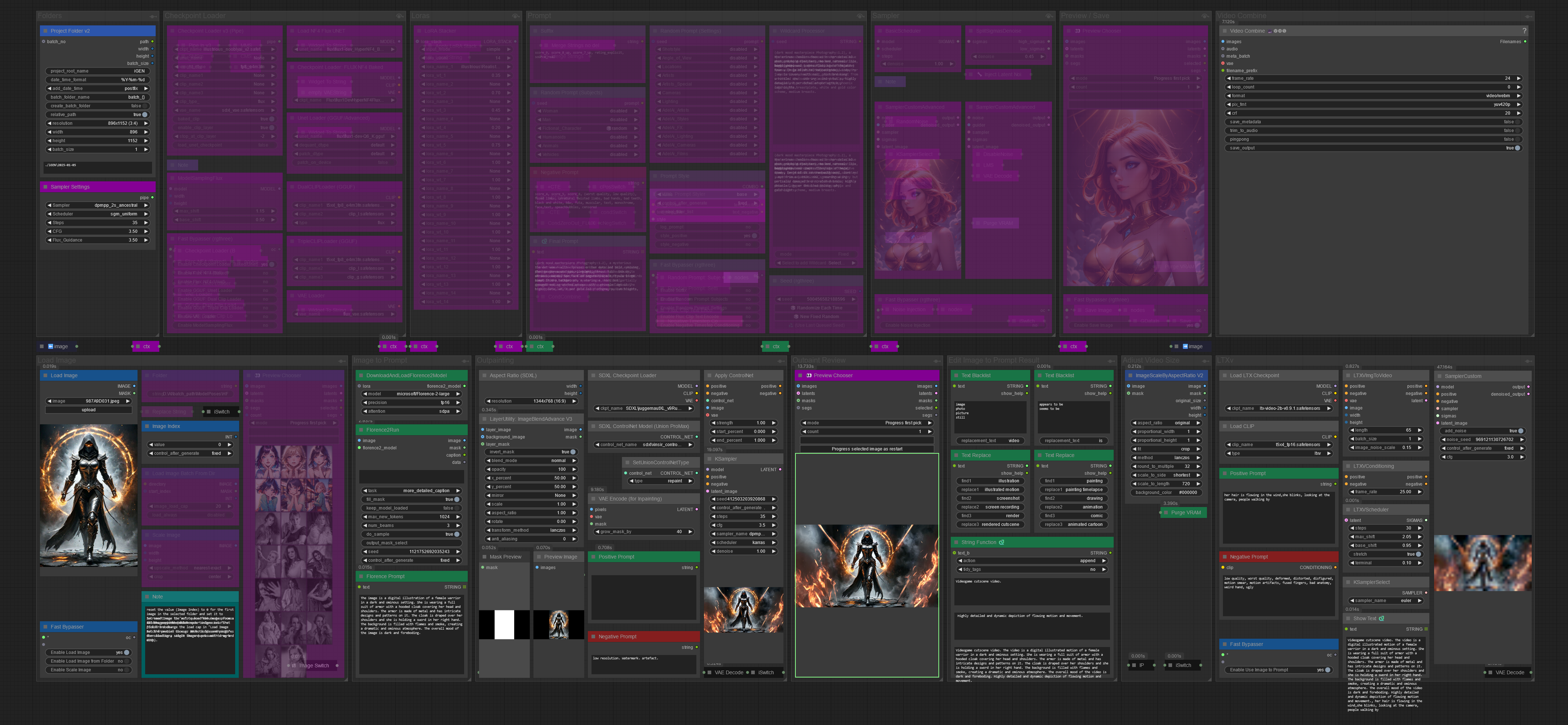Click the background_color #000000 field
Screen dimensions: 1568x725
pos(1166,493)
